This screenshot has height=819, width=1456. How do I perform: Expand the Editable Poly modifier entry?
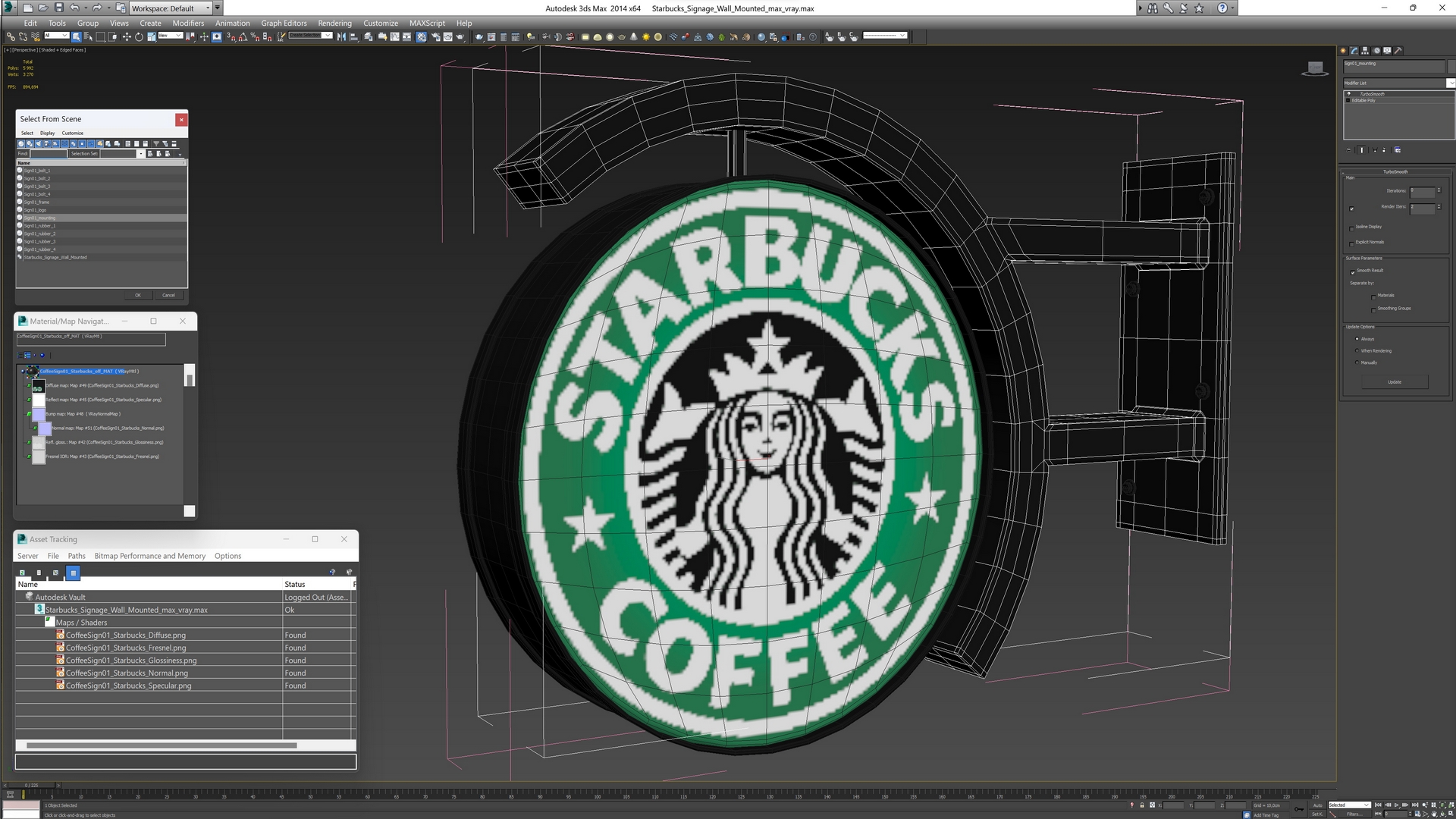(1348, 100)
